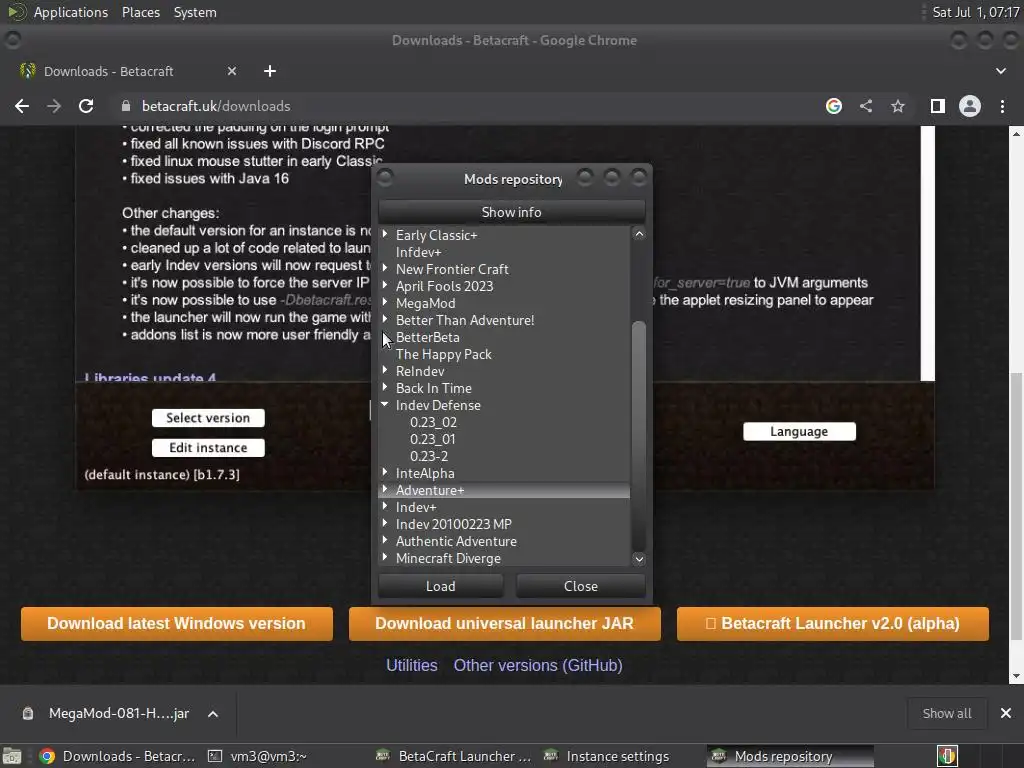Open clock Sat Jul 1, 07:17
The height and width of the screenshot is (768, 1024).
976,12
